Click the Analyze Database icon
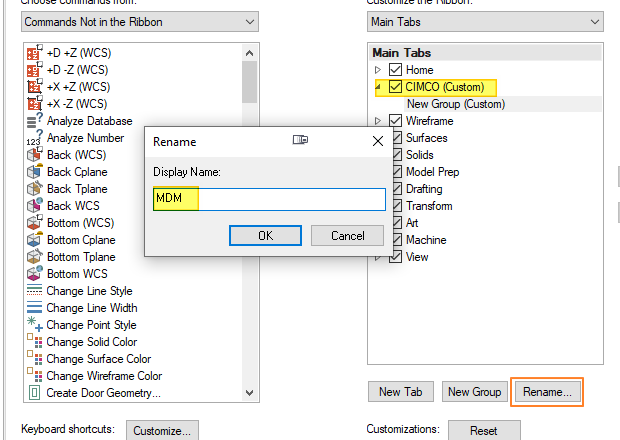The width and height of the screenshot is (620, 440). point(34,121)
